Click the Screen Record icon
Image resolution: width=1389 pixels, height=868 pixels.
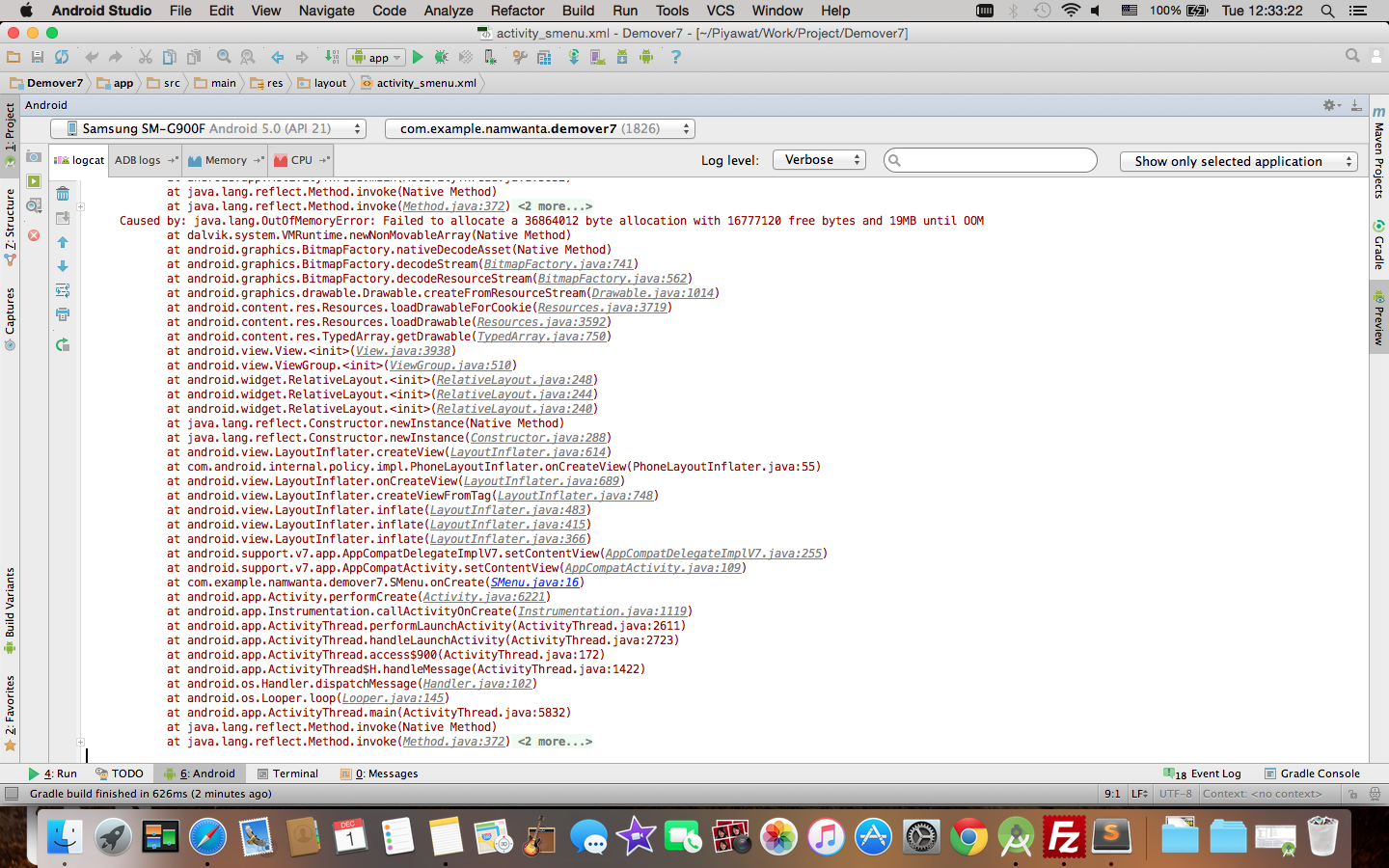pyautogui.click(x=34, y=181)
